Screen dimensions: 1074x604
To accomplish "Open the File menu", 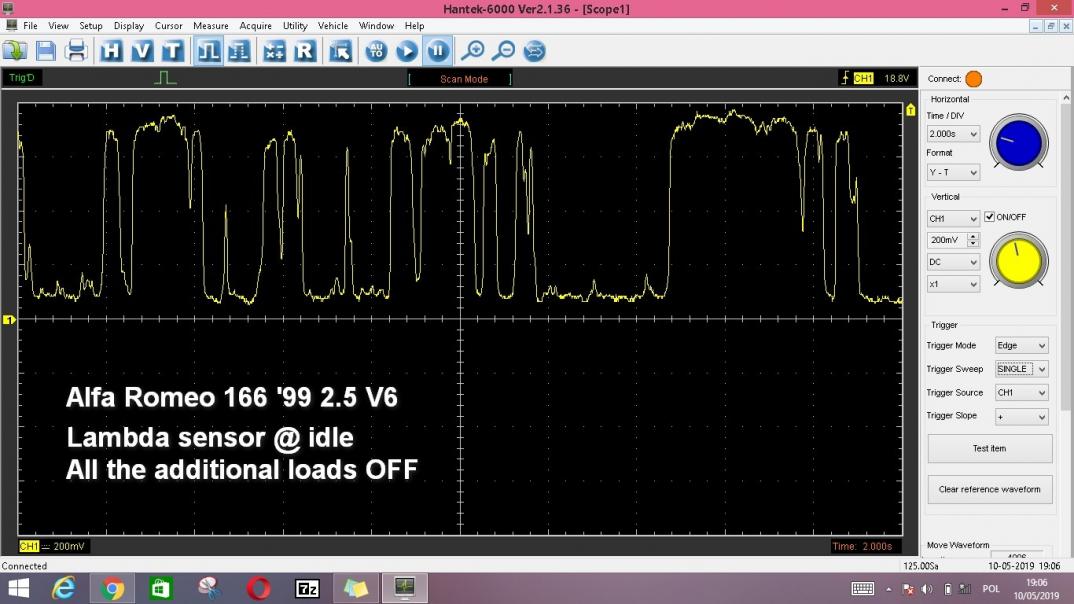I will 30,25.
